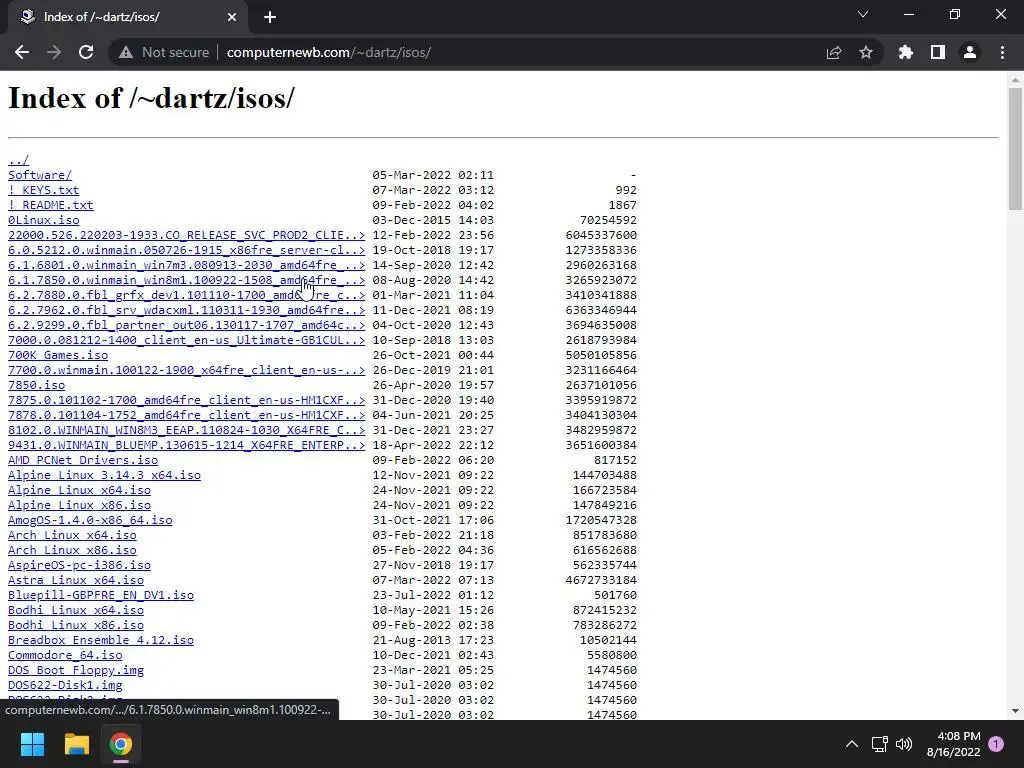Click 6.2.7880.0.fbl_grfx_dev1 link

click(186, 295)
